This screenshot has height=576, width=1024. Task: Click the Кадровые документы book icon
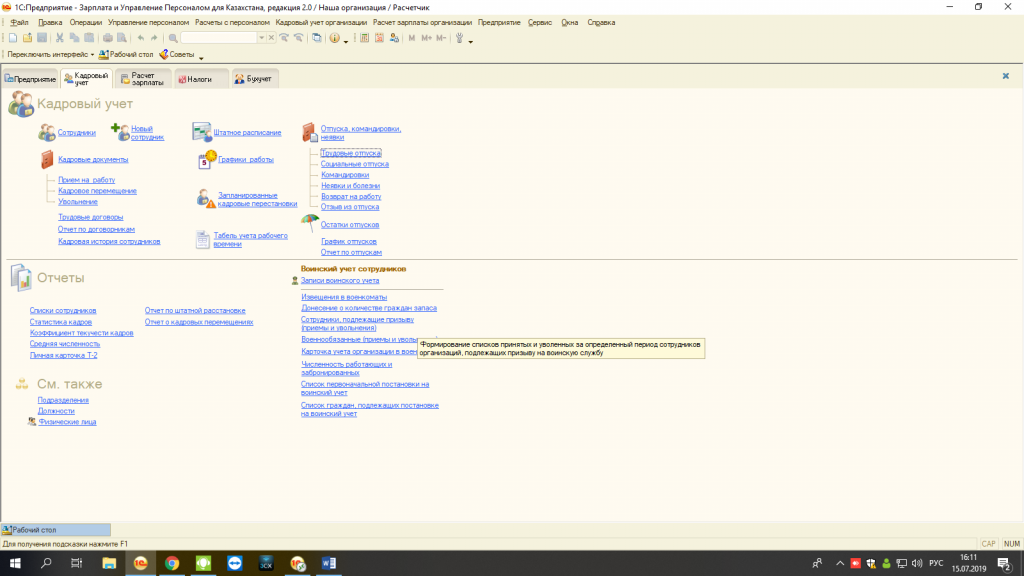[x=47, y=159]
